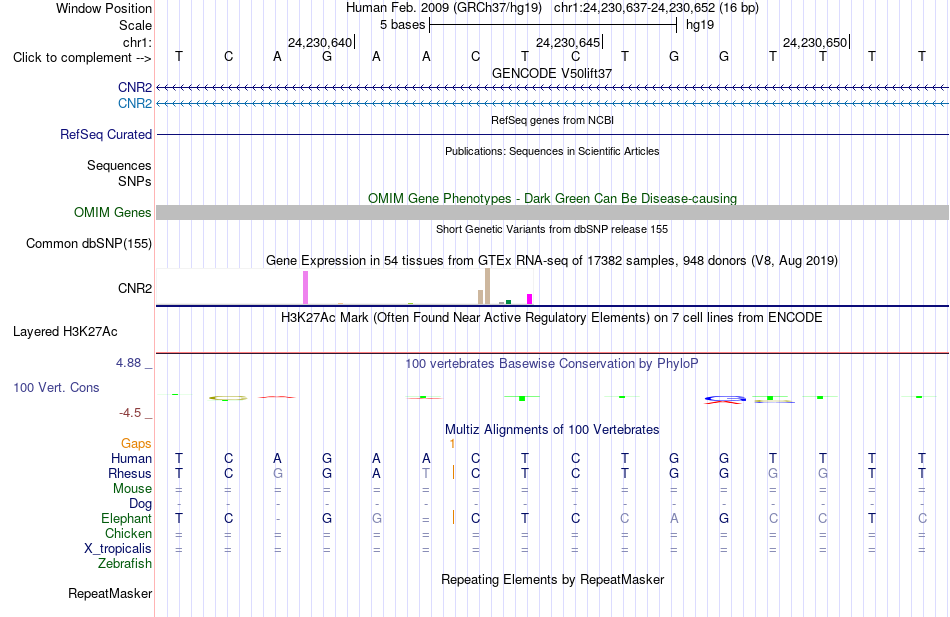This screenshot has width=950, height=617.
Task: Click the orange insertion bar in Rhesus row
Action: [453, 472]
